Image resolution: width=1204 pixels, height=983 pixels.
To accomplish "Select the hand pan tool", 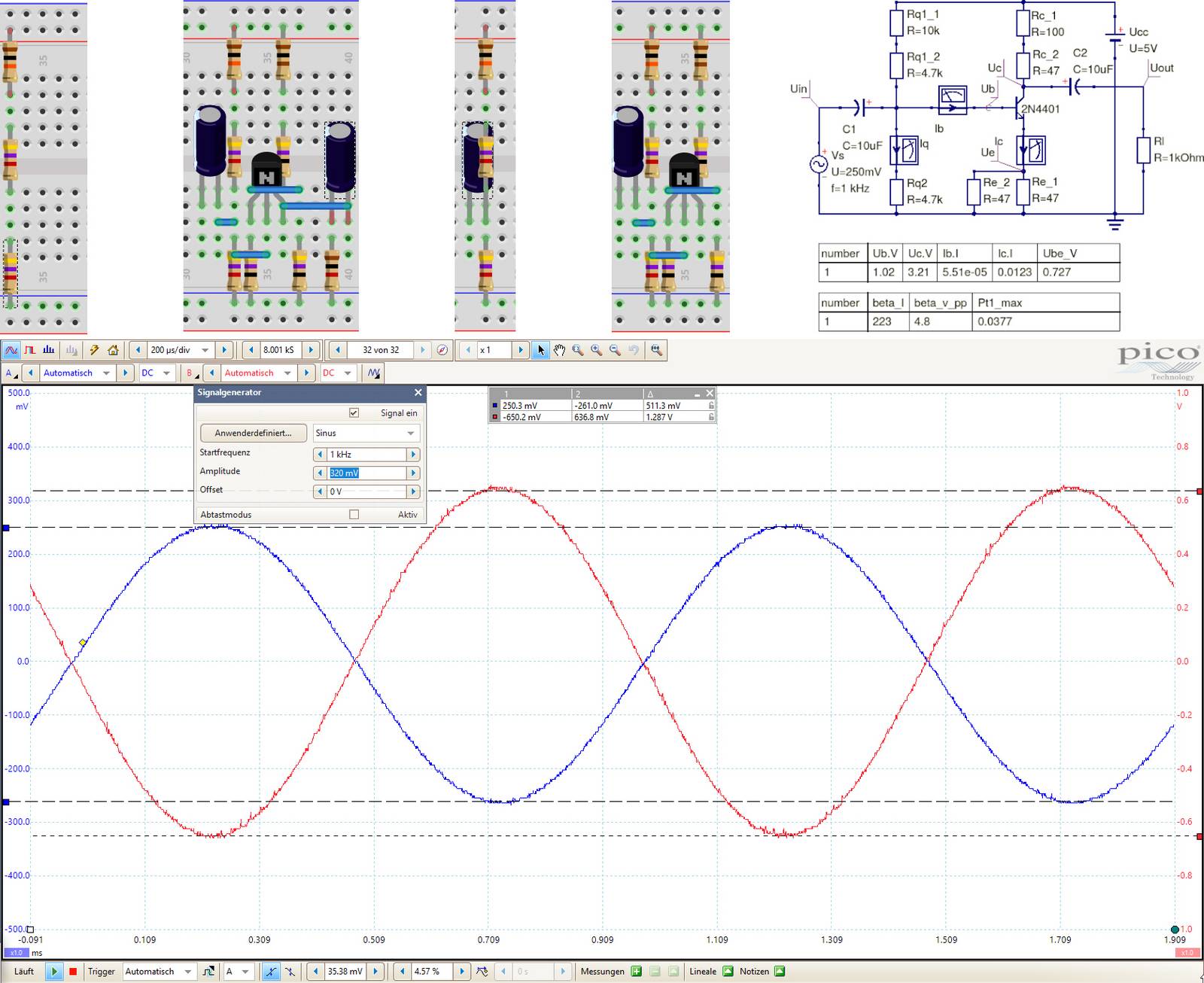I will (x=559, y=350).
